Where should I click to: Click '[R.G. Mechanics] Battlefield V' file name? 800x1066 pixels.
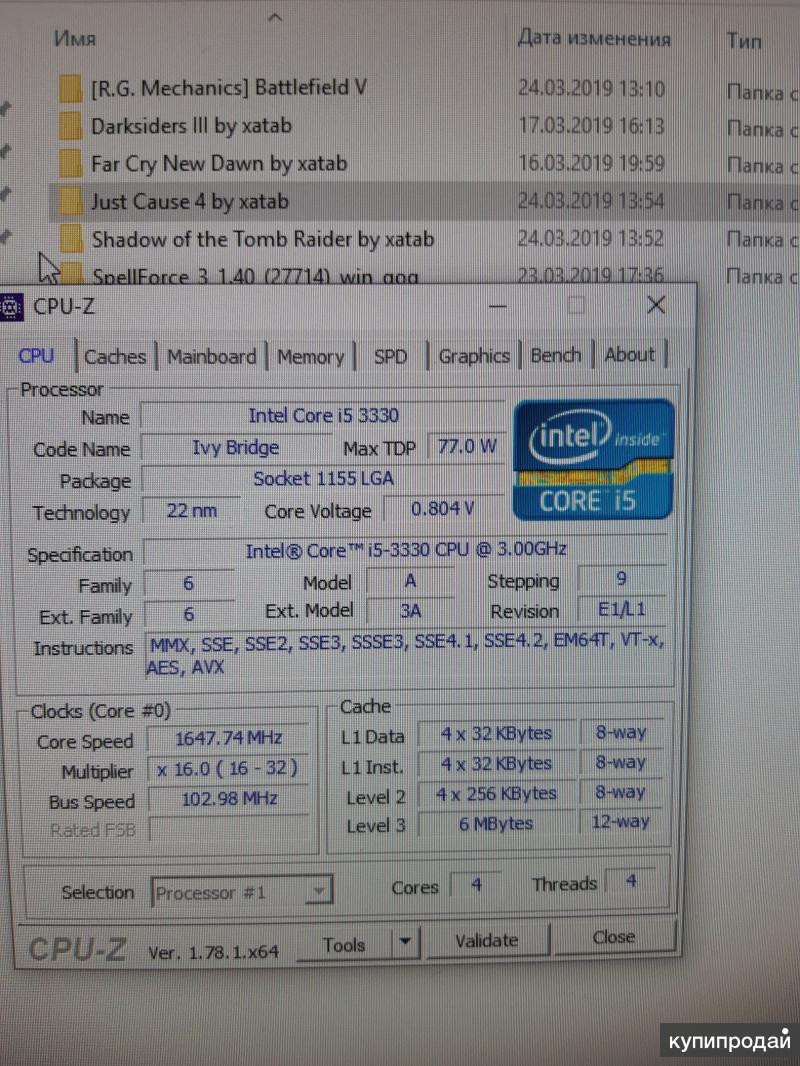tap(228, 88)
